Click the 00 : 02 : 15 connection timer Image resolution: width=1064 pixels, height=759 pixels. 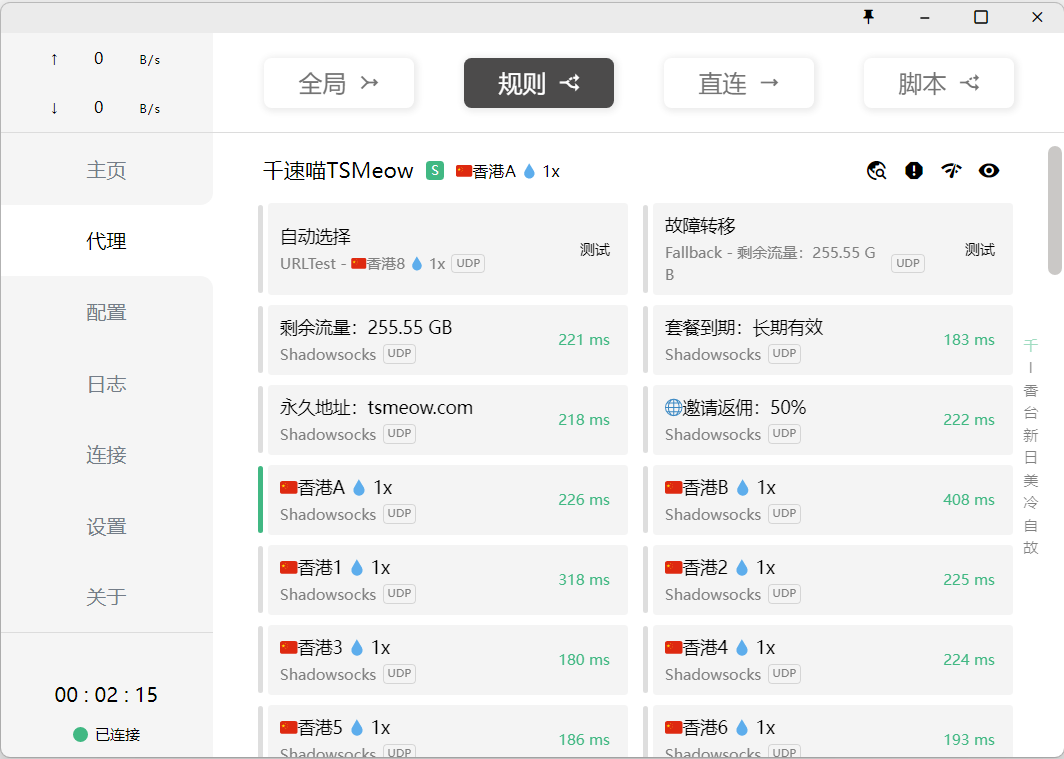point(107,695)
